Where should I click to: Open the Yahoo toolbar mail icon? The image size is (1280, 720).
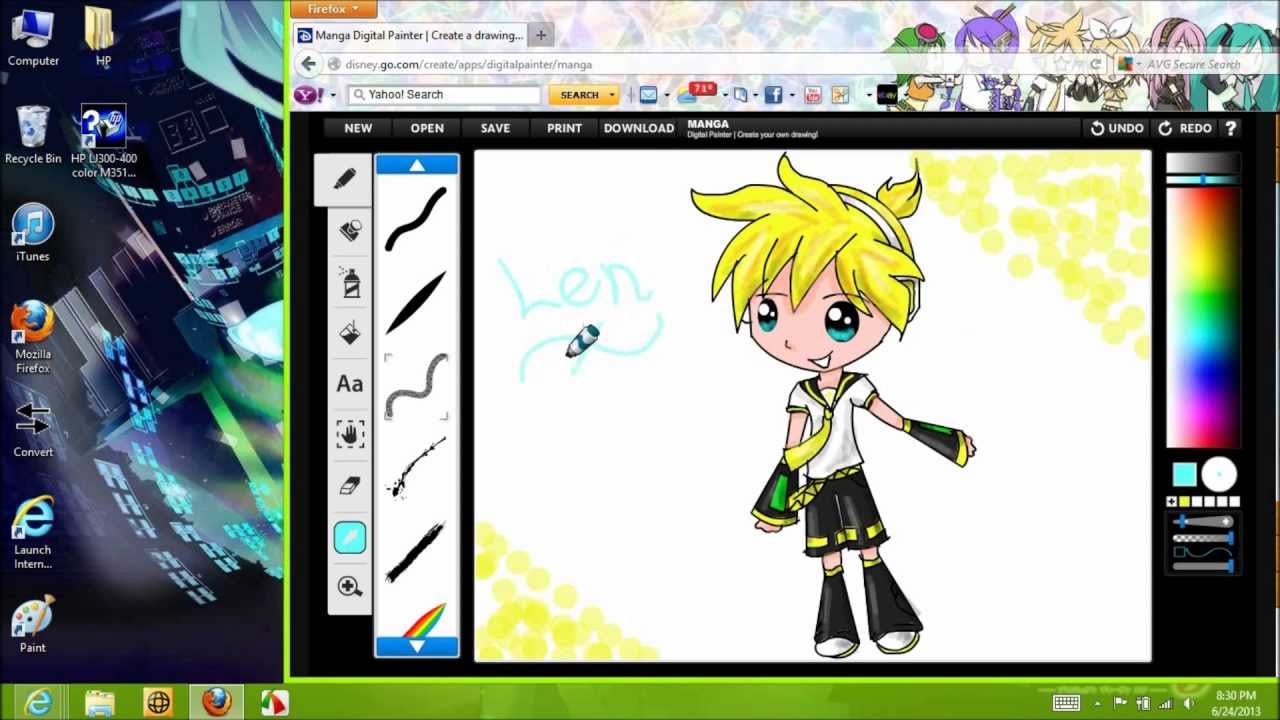(x=648, y=95)
